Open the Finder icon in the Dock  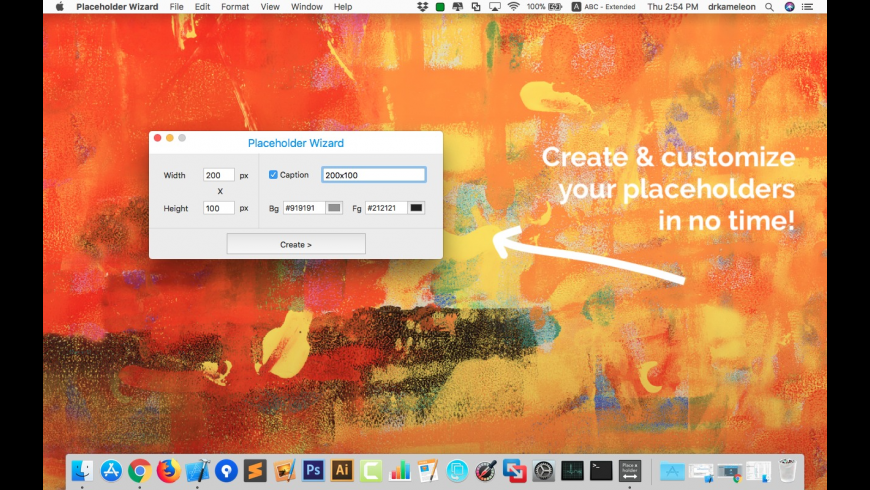pos(82,471)
